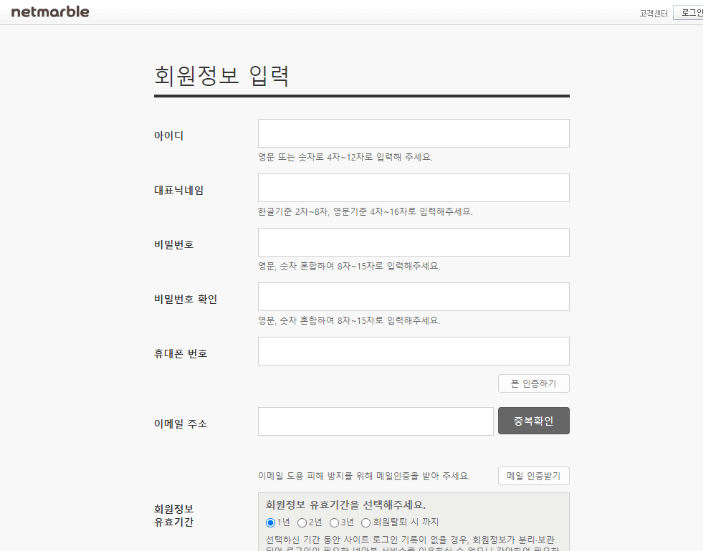Open the 고객센터 link
This screenshot has height=551, width=703.
coord(653,13)
